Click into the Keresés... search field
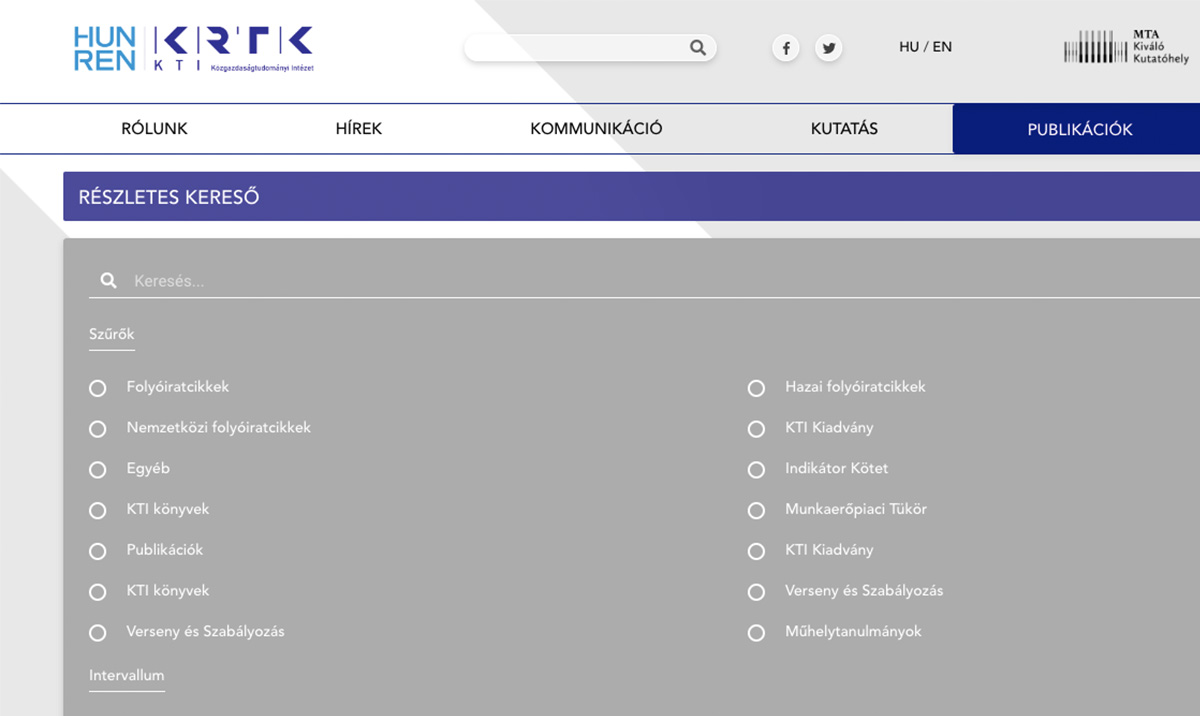 click(600, 281)
